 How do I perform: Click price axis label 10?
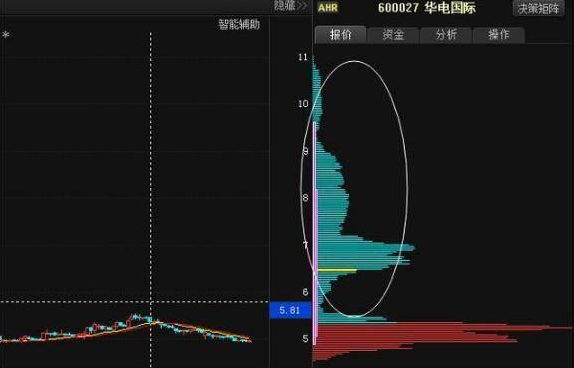point(303,104)
